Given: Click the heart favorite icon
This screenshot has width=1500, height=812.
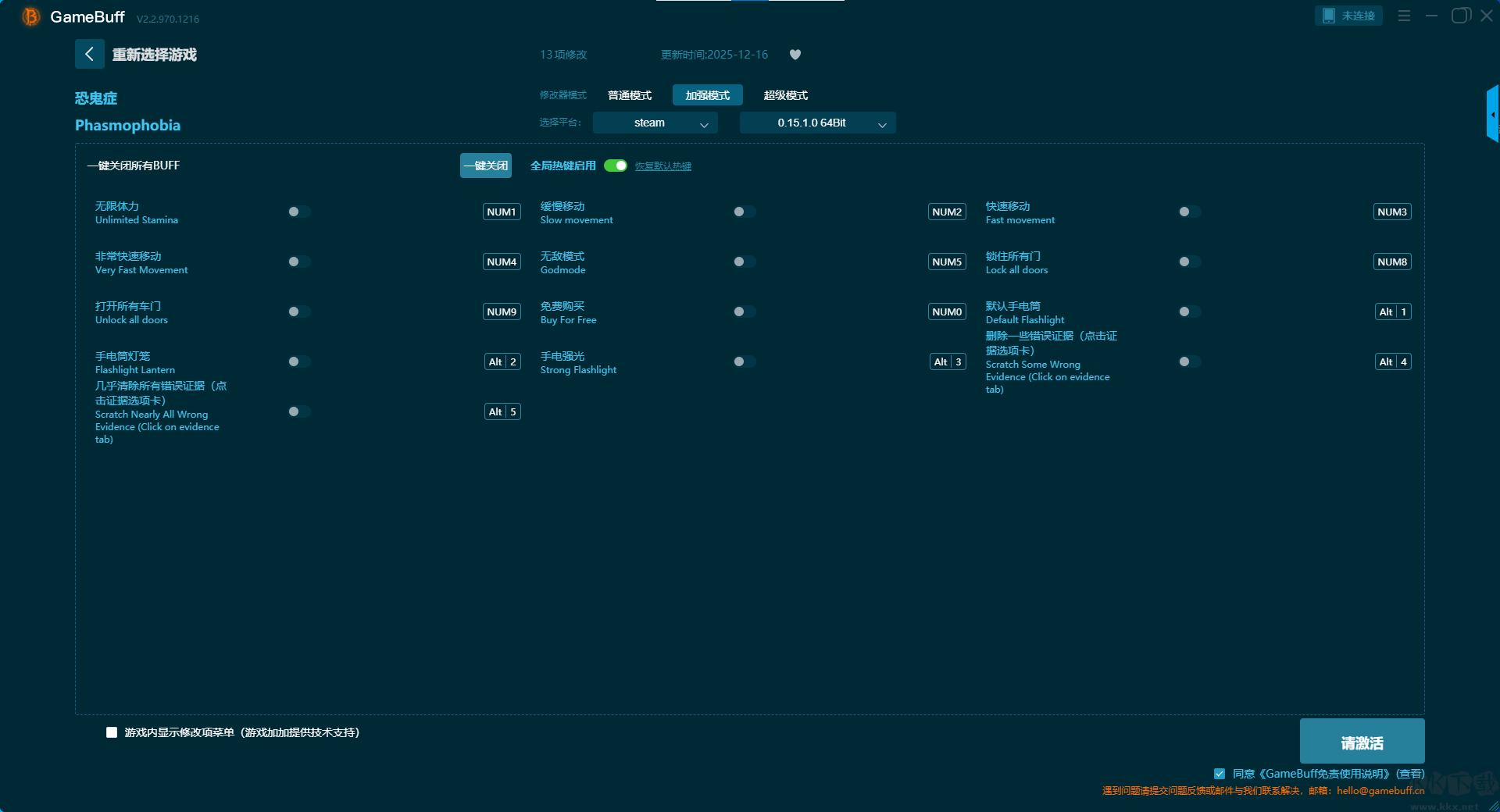Looking at the screenshot, I should 795,55.
